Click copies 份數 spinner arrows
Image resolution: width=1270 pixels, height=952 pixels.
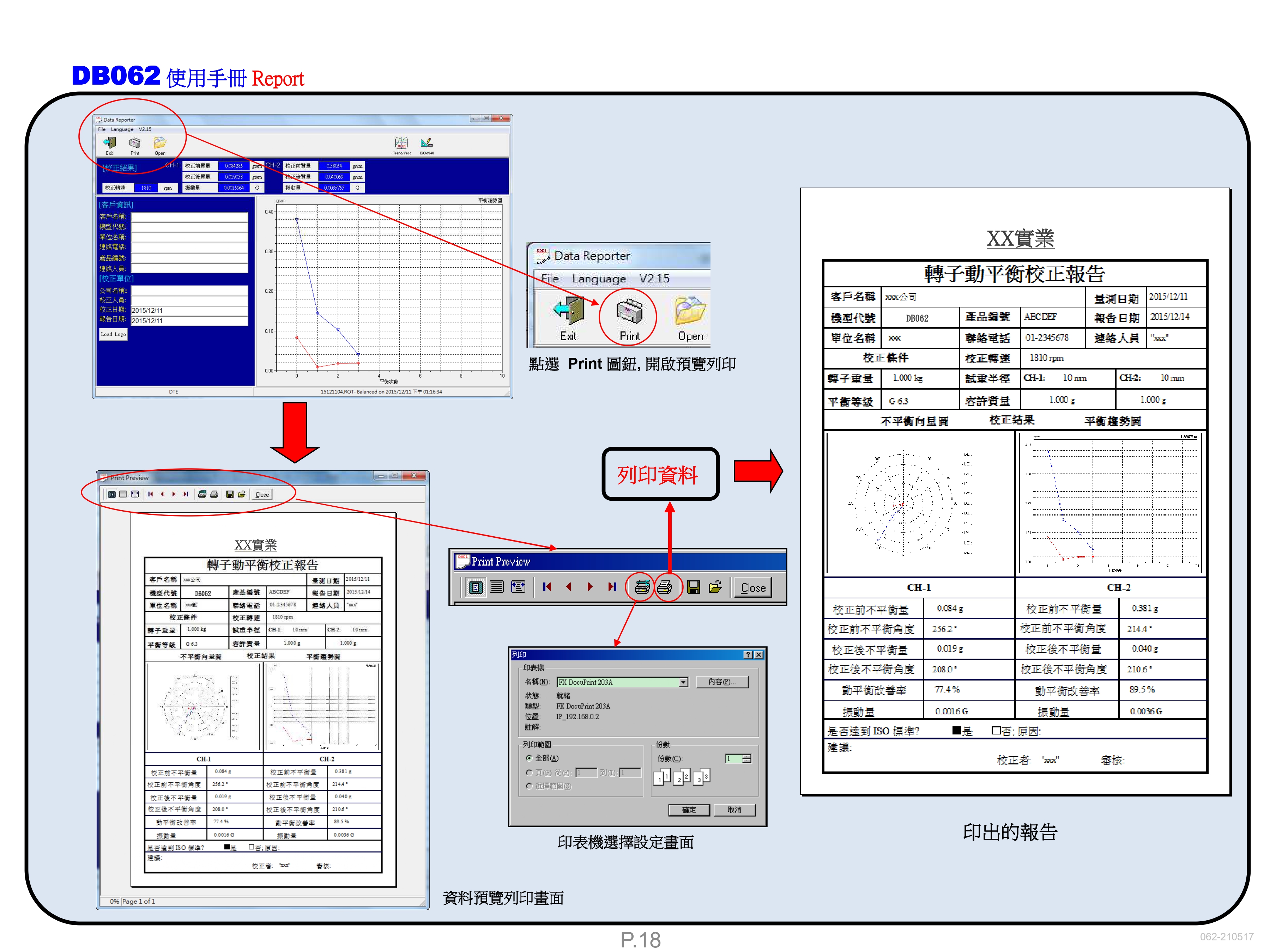click(x=746, y=759)
